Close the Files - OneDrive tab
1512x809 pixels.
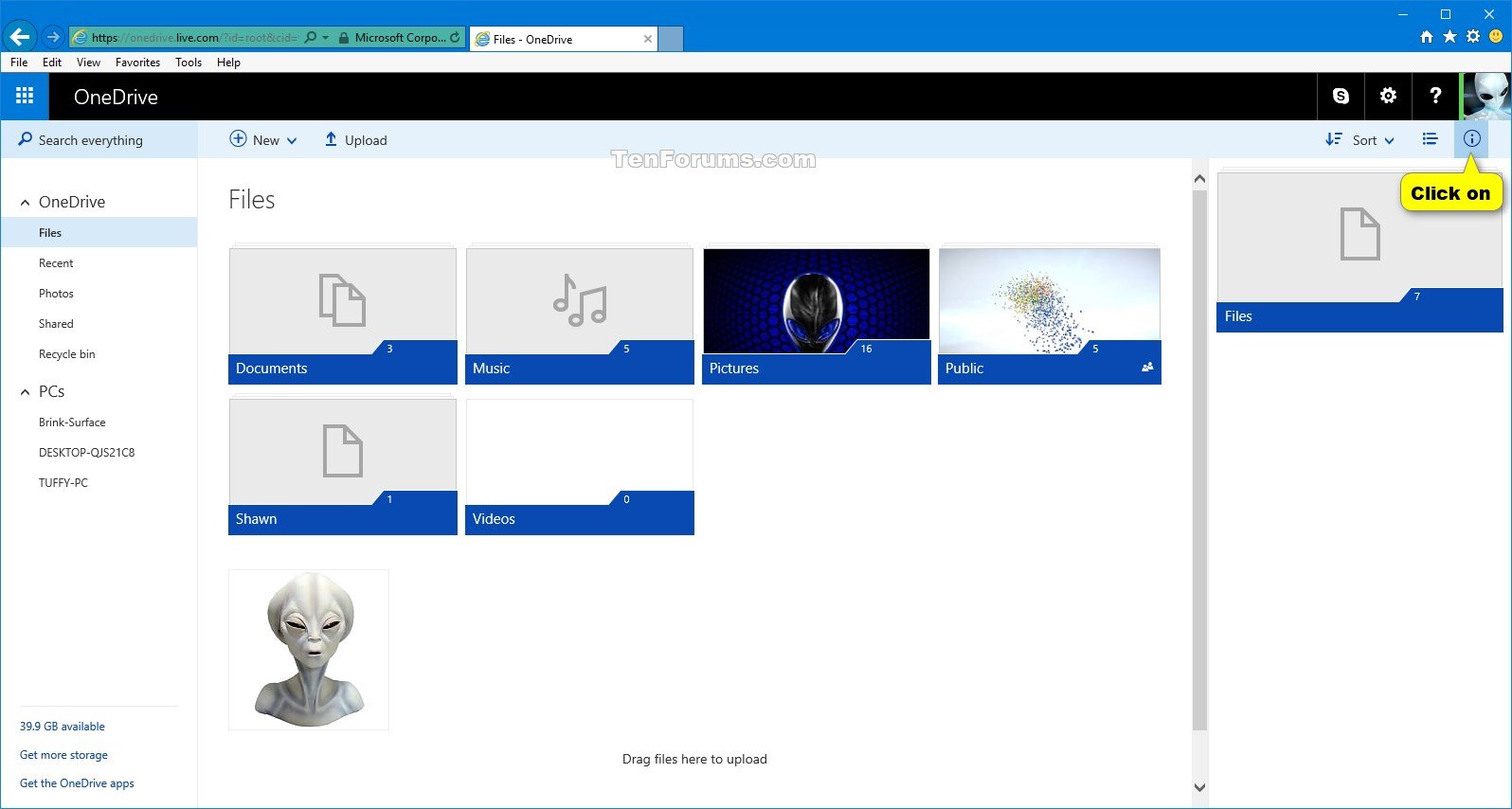(648, 39)
